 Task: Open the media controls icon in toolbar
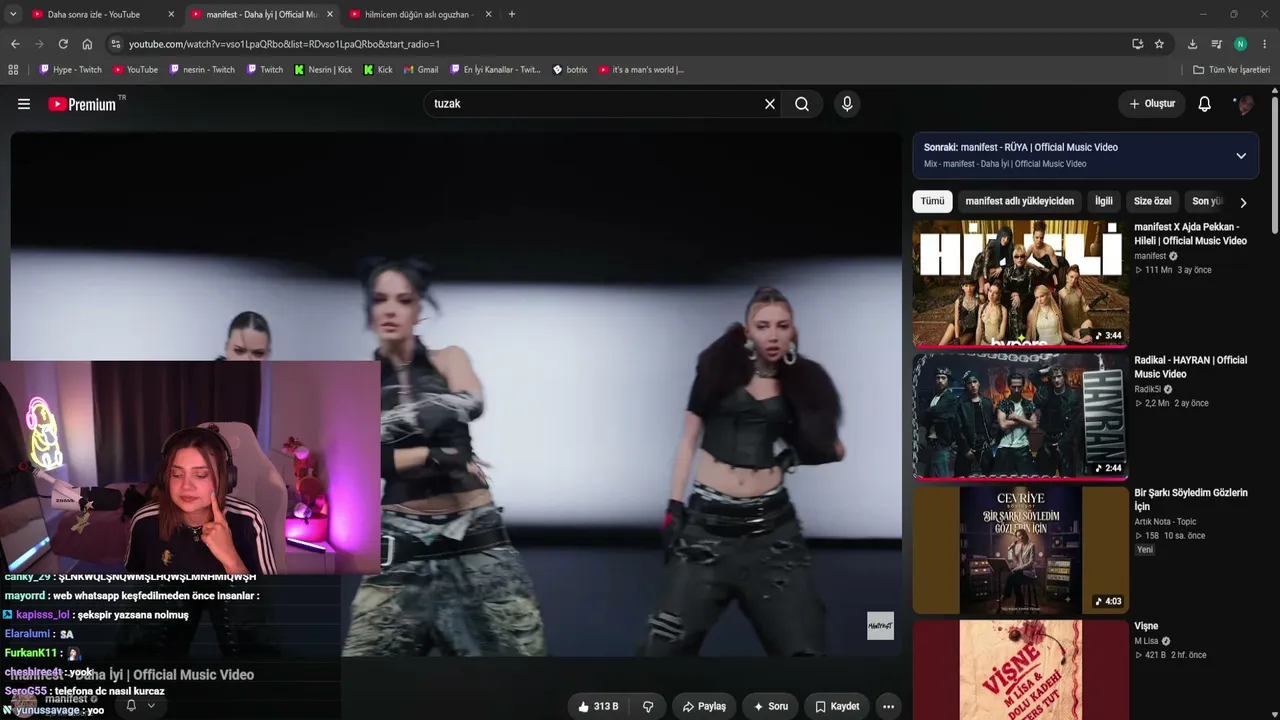[x=1216, y=44]
